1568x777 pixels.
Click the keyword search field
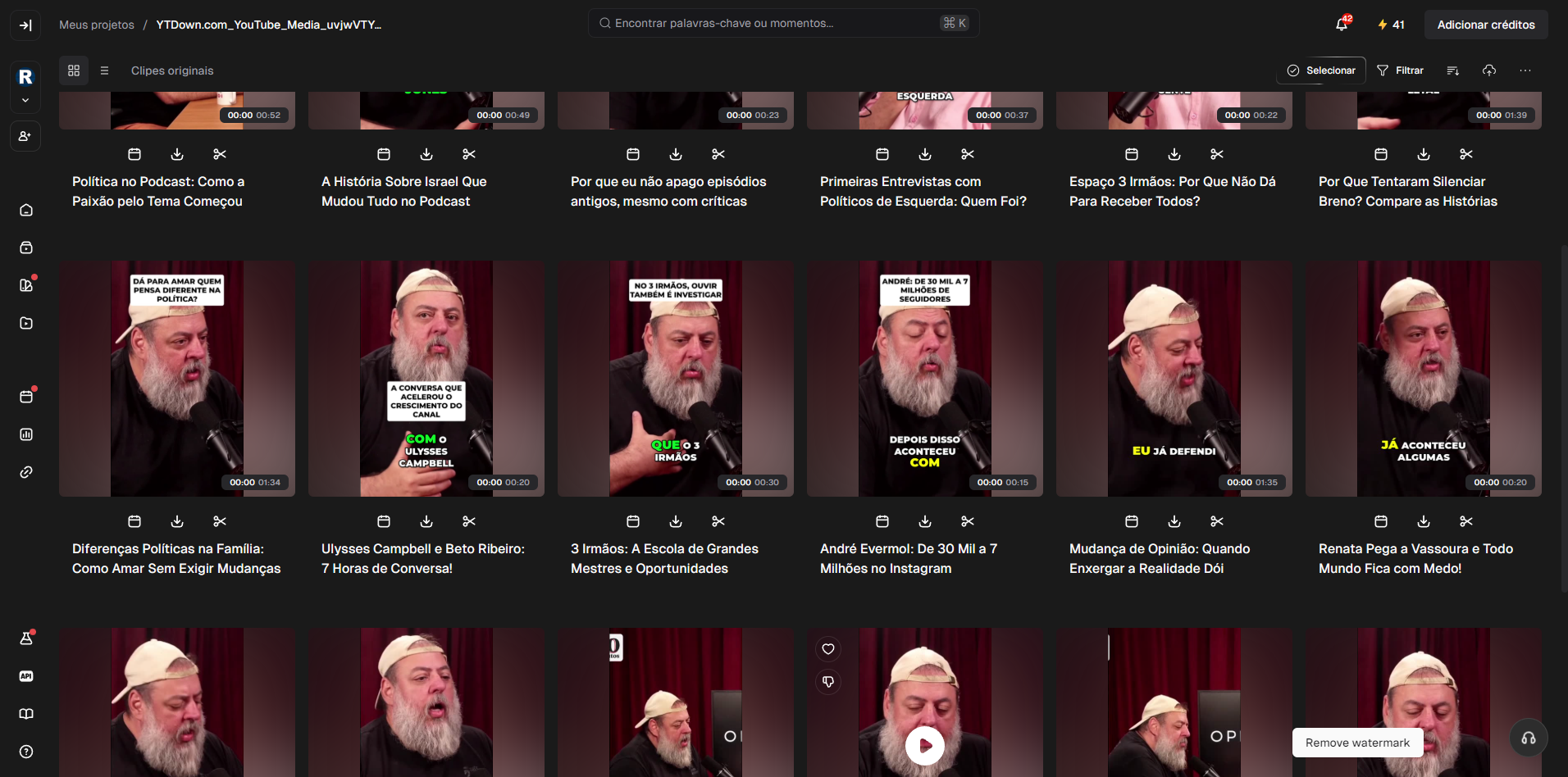(783, 23)
